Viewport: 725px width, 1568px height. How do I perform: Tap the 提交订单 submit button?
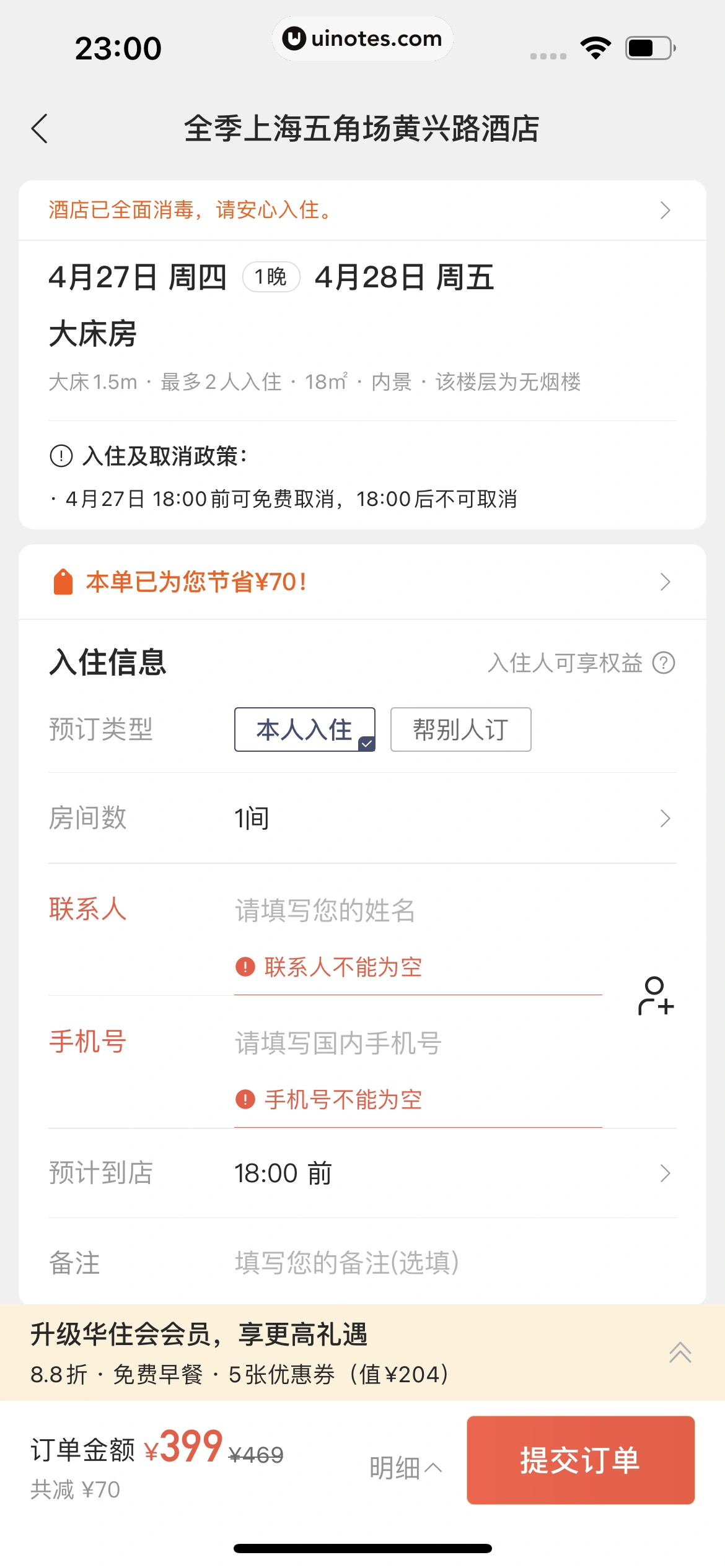(x=580, y=1460)
